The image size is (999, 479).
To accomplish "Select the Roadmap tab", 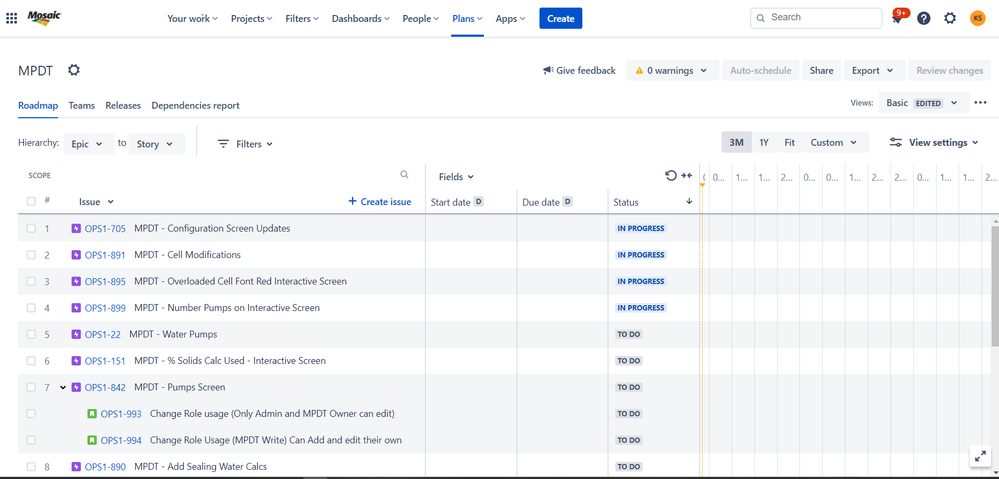I will [x=38, y=106].
